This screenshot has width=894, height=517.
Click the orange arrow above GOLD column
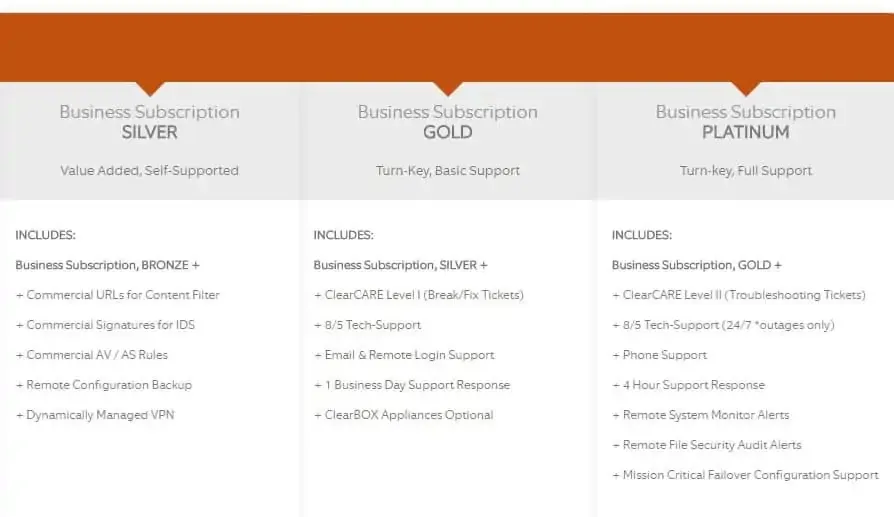[x=447, y=88]
